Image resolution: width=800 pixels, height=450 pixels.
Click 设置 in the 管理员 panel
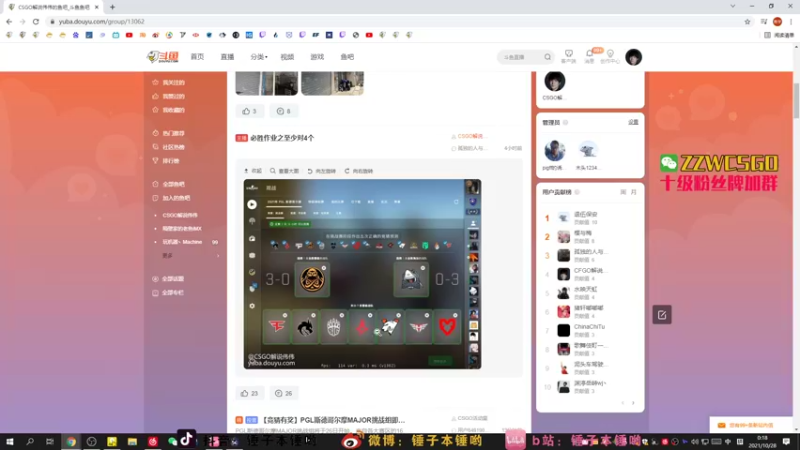pyautogui.click(x=633, y=122)
